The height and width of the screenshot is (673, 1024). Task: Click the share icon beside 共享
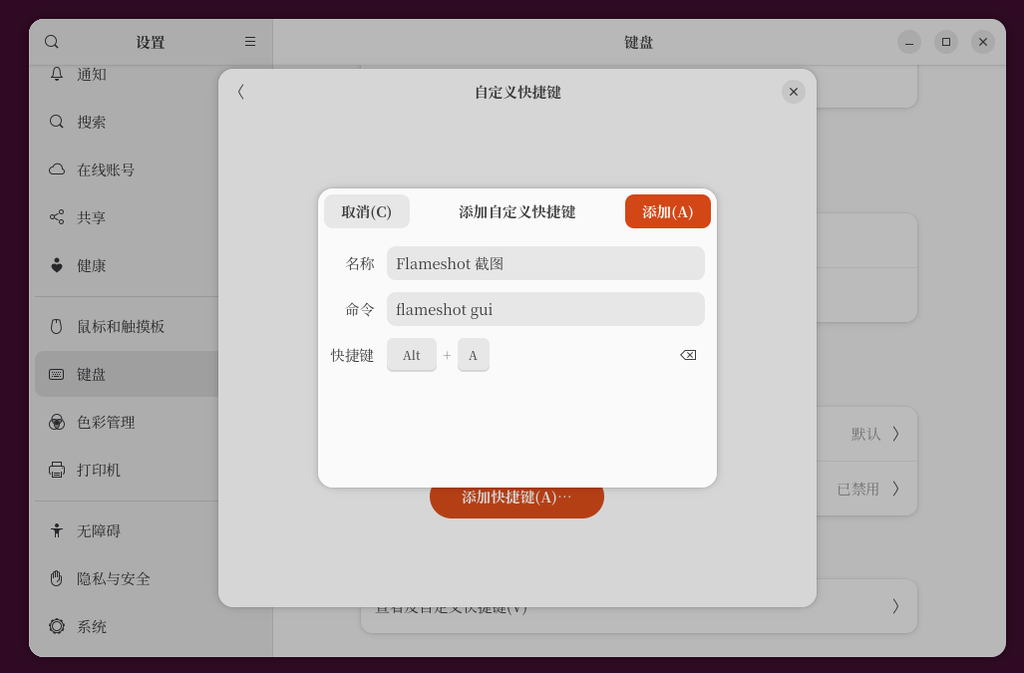(x=57, y=217)
